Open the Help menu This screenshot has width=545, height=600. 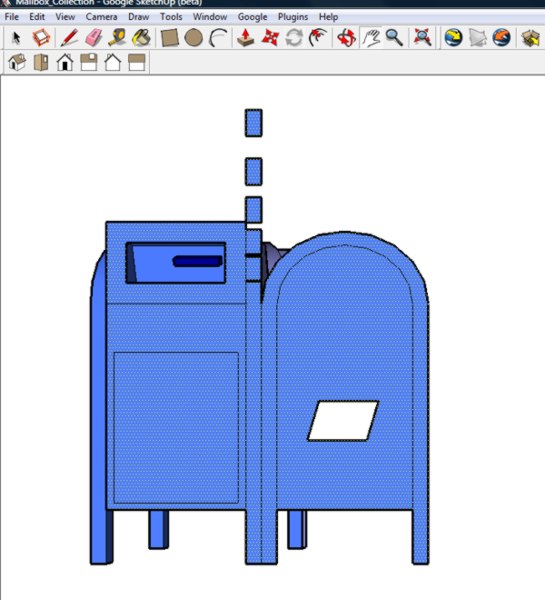[328, 17]
